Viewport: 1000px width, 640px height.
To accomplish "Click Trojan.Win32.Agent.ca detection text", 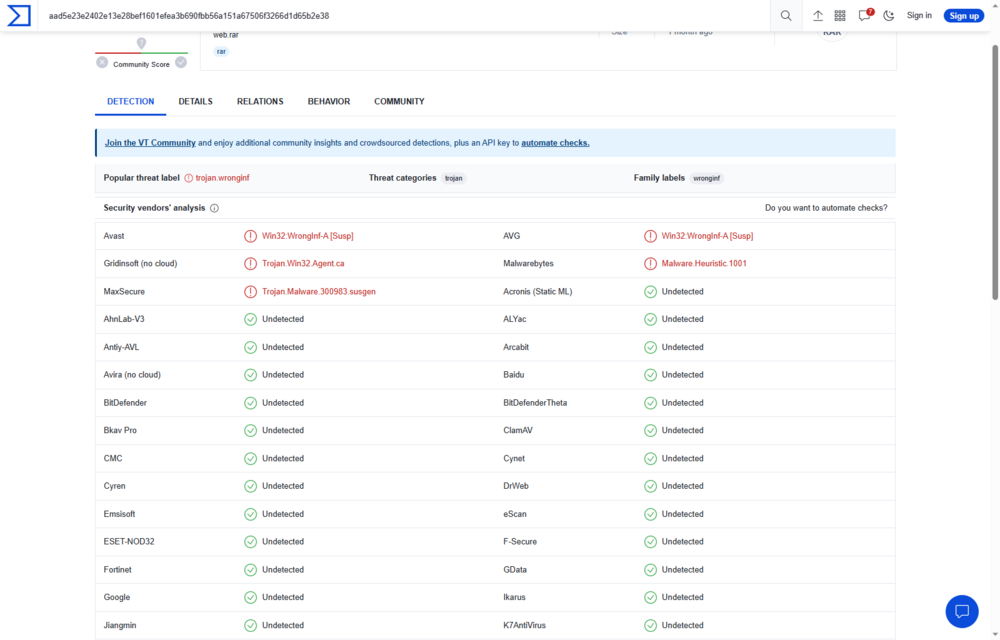I will (x=303, y=263).
